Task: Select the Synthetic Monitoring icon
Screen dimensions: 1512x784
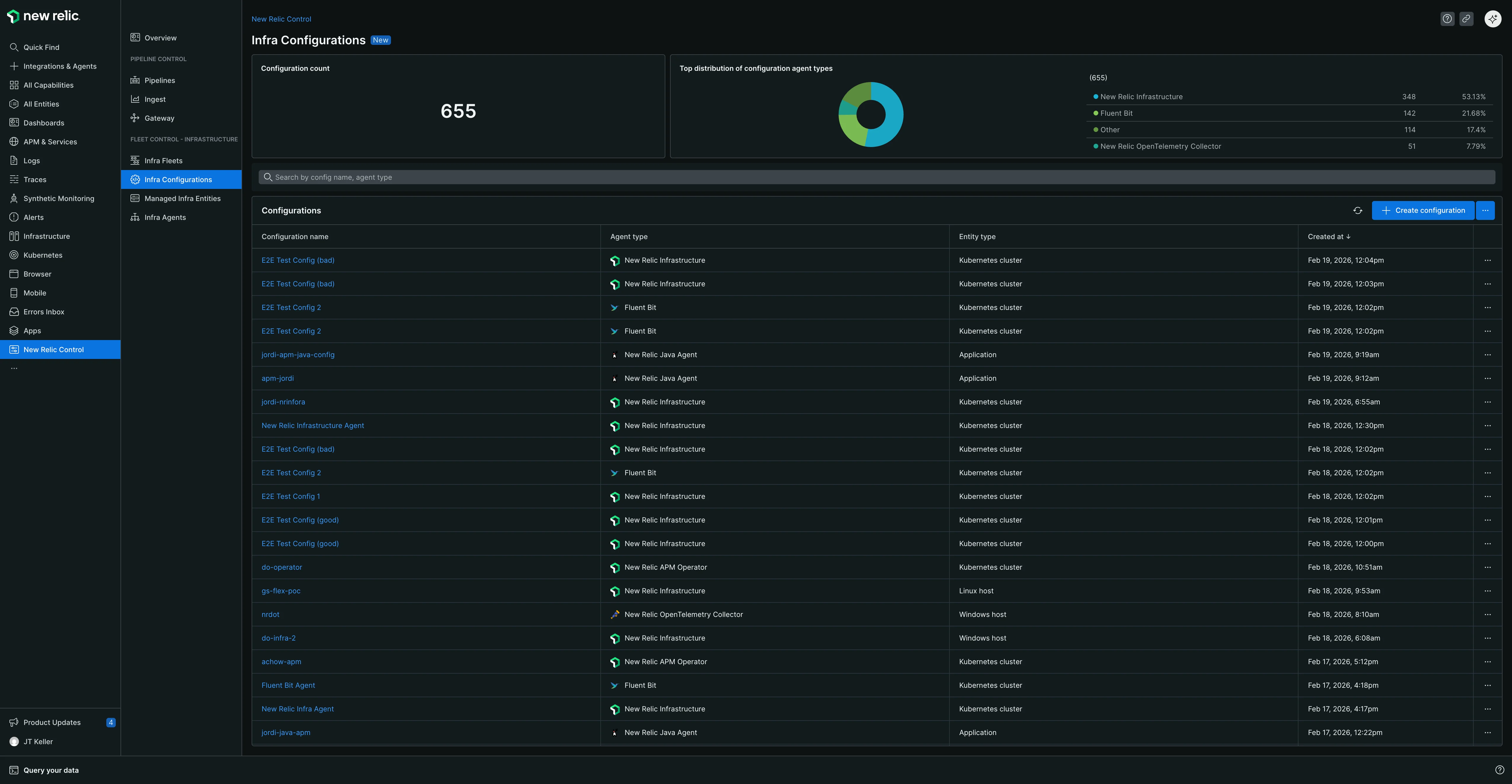Action: coord(14,198)
